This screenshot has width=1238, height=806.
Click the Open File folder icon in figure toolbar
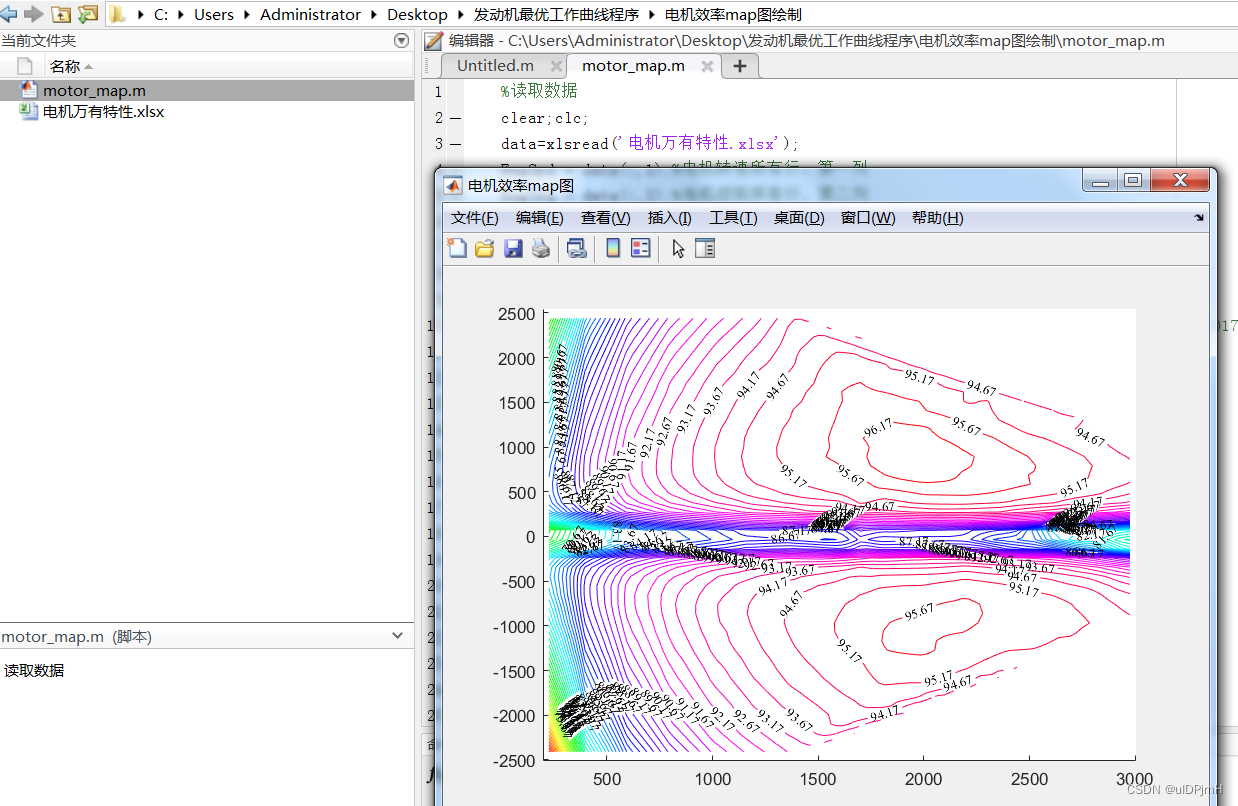[484, 248]
